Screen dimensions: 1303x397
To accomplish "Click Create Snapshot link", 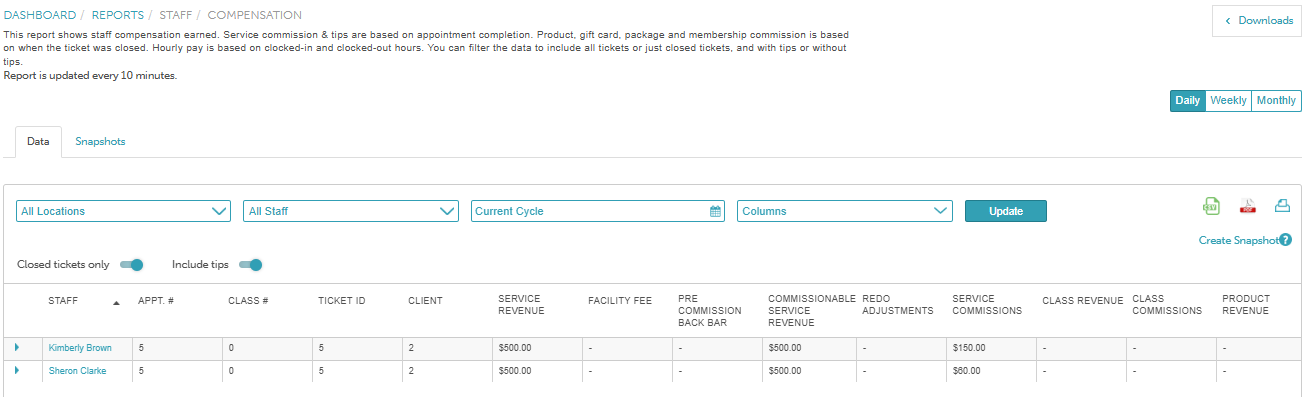I will [x=1238, y=240].
